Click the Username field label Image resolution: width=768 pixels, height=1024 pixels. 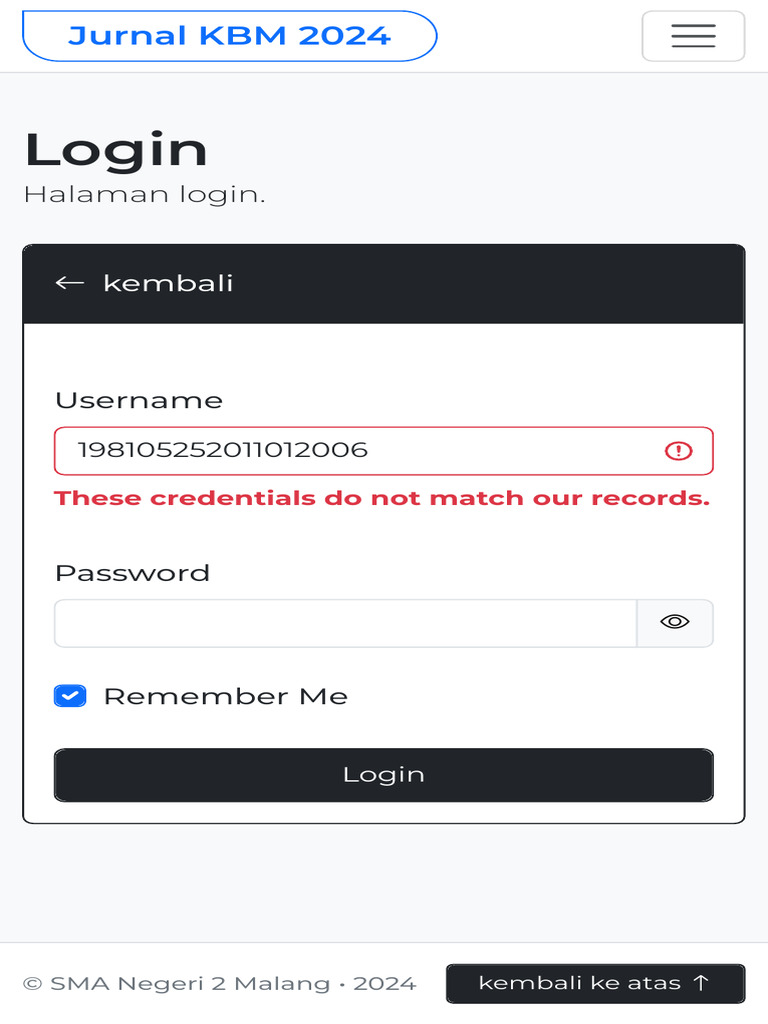(x=139, y=400)
